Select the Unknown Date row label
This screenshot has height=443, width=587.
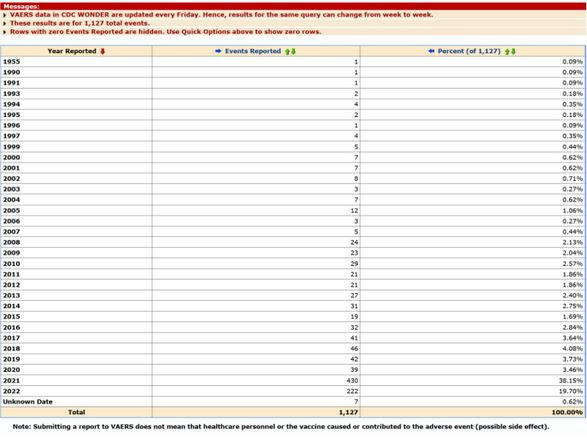pyautogui.click(x=28, y=402)
